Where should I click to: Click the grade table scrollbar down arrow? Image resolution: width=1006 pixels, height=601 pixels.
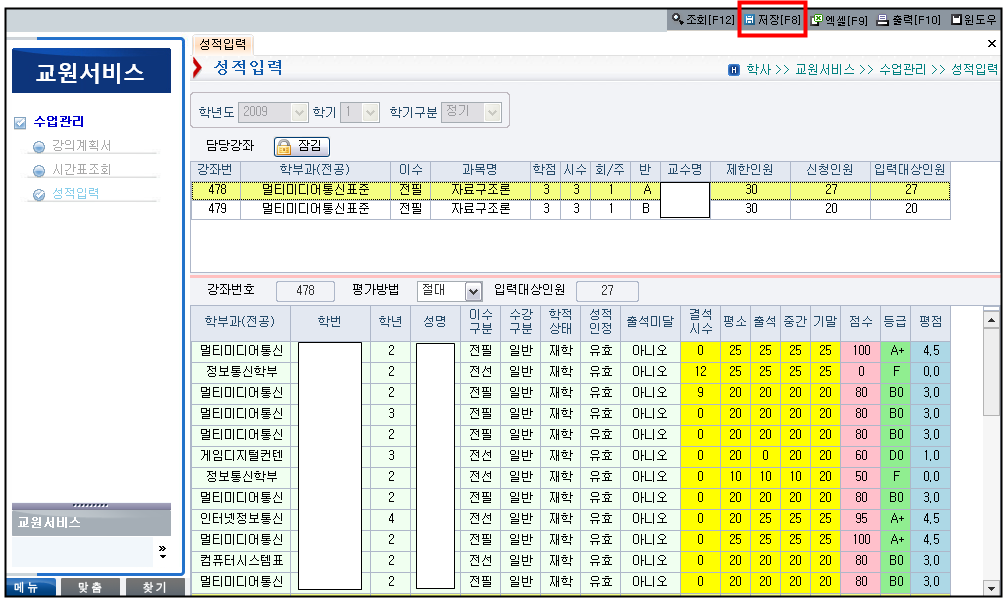click(x=991, y=588)
